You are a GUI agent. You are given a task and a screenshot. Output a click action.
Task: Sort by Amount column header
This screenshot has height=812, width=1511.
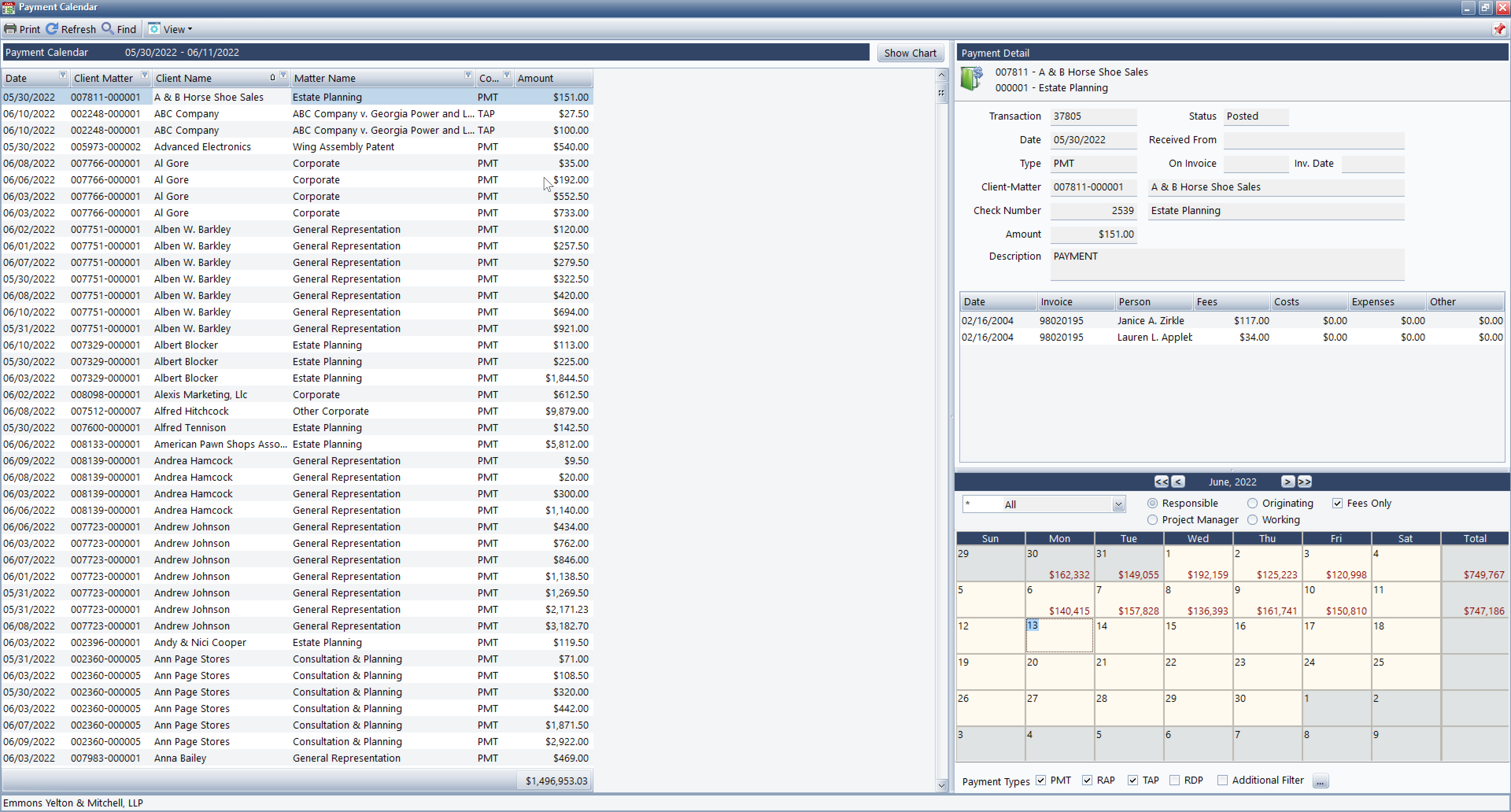553,78
